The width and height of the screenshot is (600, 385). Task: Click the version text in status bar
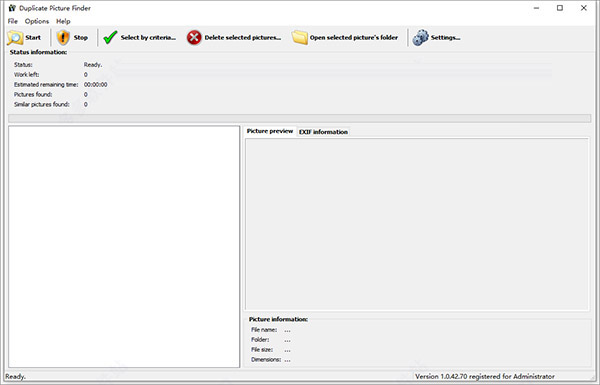point(485,377)
